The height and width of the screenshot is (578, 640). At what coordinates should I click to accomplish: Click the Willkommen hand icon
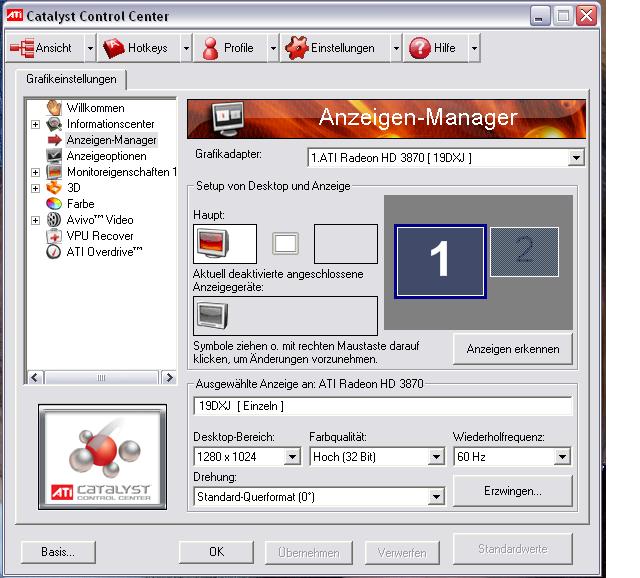pyautogui.click(x=54, y=108)
